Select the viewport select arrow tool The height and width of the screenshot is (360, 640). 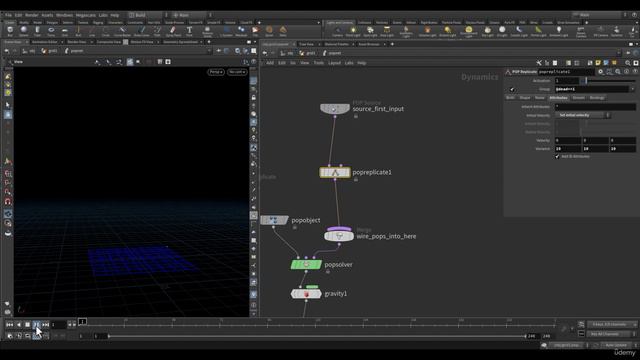(x=8, y=105)
